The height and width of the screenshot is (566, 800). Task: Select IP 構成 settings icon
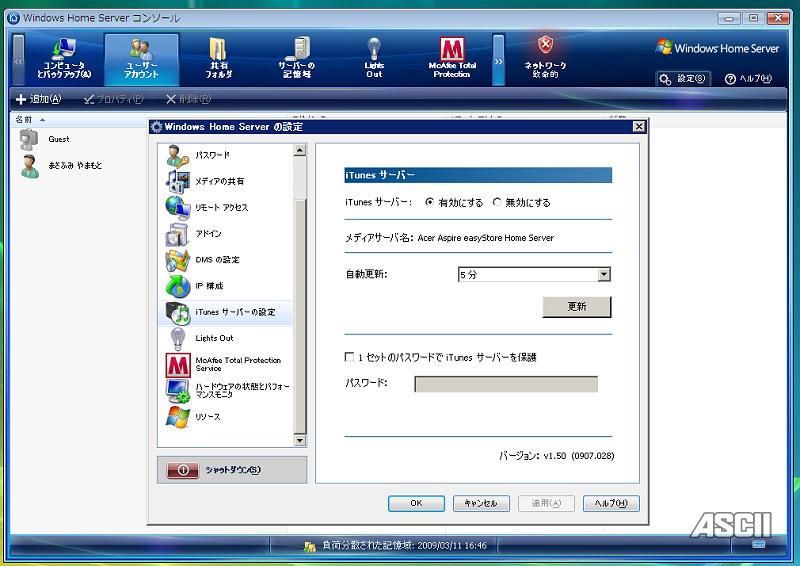(177, 286)
